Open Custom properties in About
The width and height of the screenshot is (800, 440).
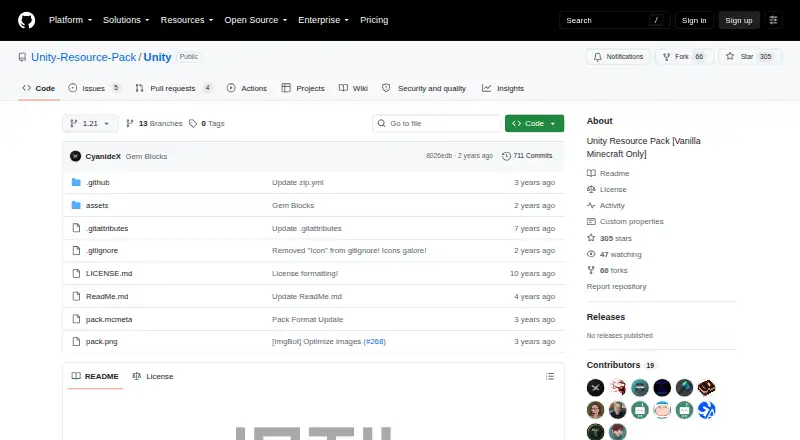click(625, 222)
